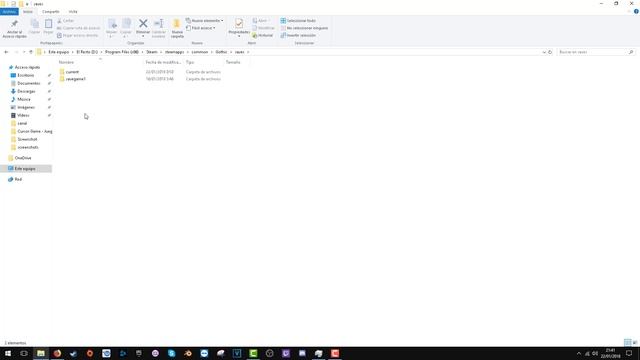
Task: Go back with the back arrow
Action: [6, 52]
